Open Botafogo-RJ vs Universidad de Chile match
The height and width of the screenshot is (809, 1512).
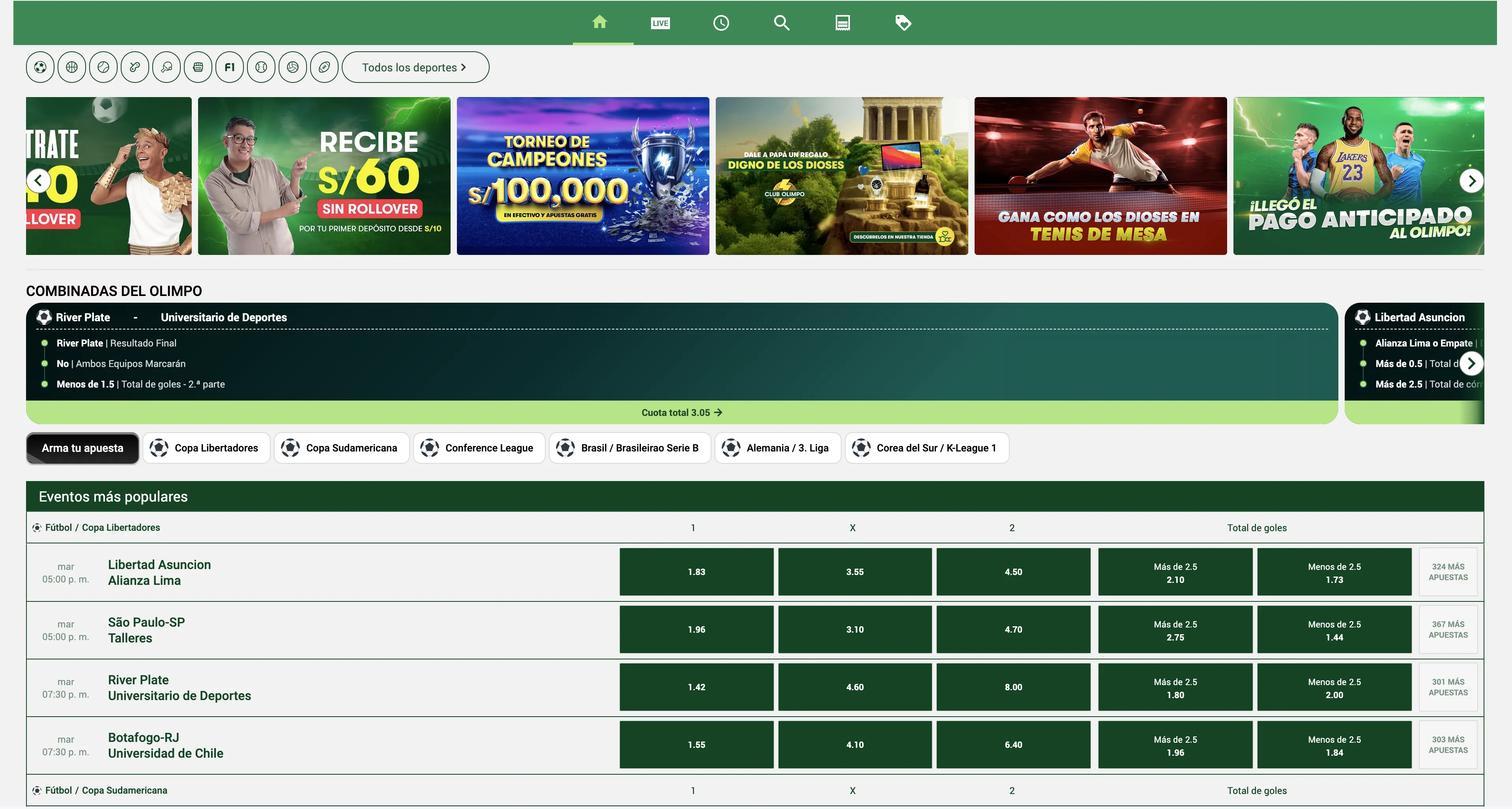[x=165, y=745]
